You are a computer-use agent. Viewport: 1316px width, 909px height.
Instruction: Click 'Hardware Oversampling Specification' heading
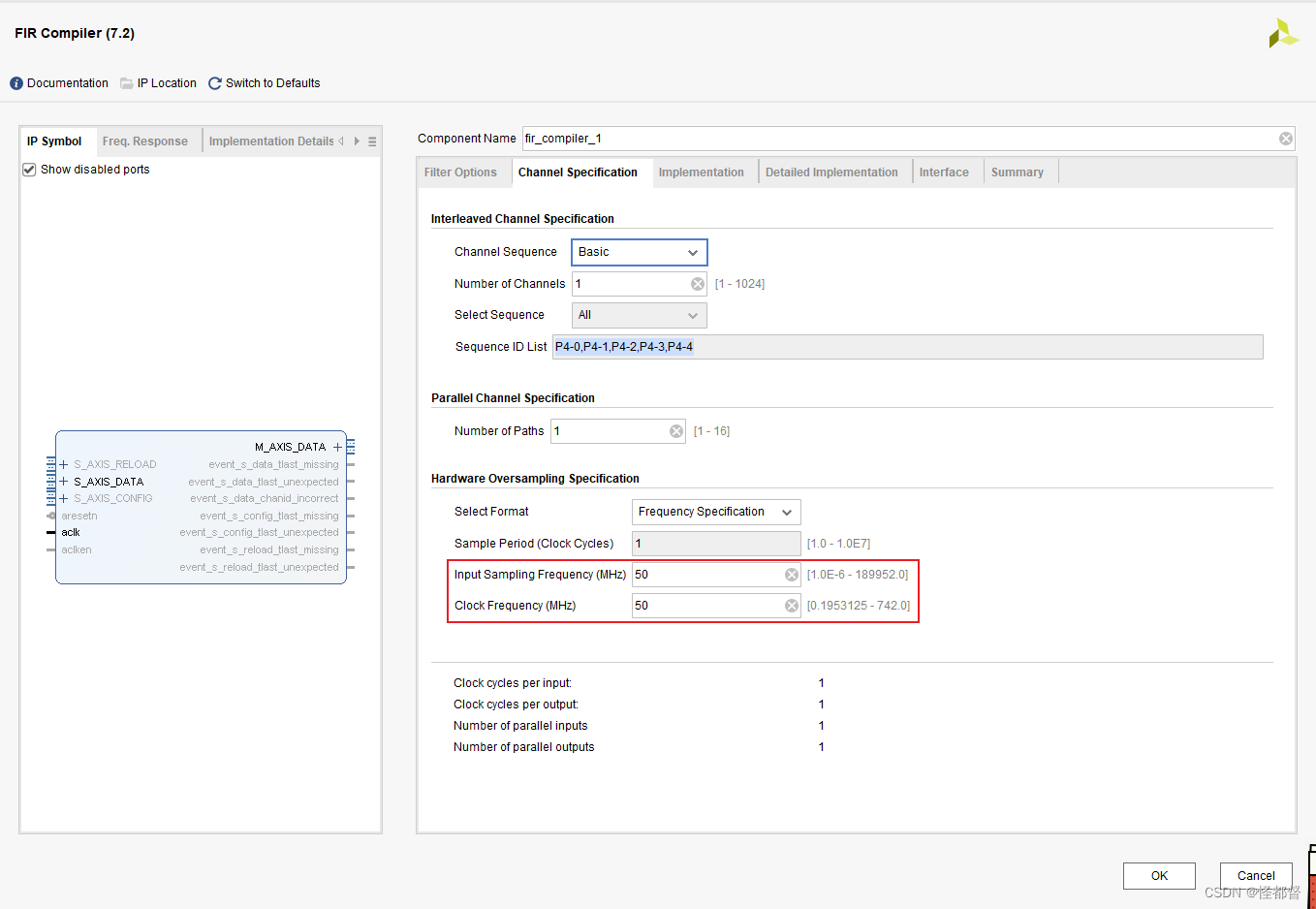point(535,479)
